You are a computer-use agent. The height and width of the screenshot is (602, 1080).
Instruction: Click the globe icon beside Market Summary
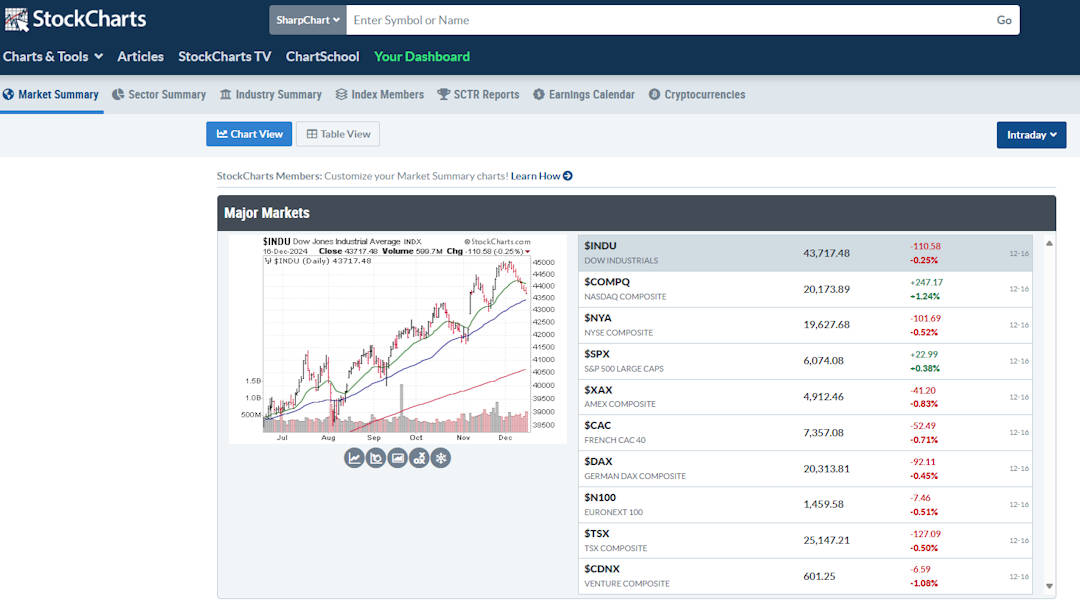click(8, 94)
